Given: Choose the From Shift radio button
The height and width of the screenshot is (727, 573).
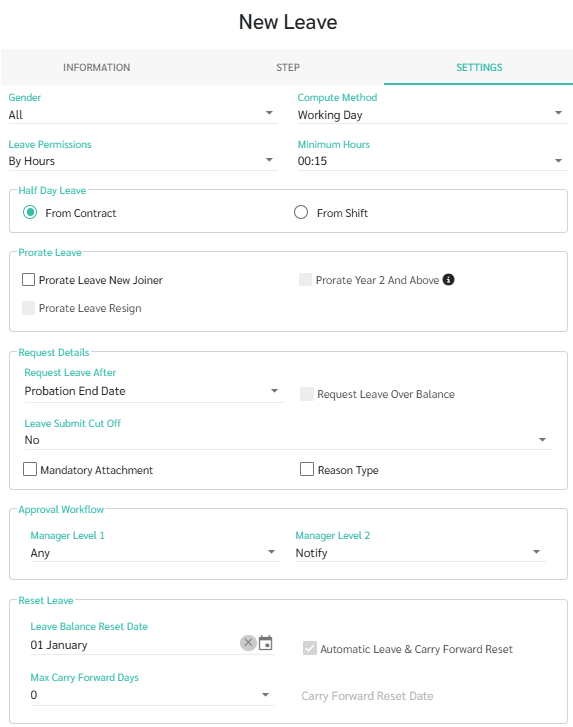Looking at the screenshot, I should pyautogui.click(x=301, y=212).
